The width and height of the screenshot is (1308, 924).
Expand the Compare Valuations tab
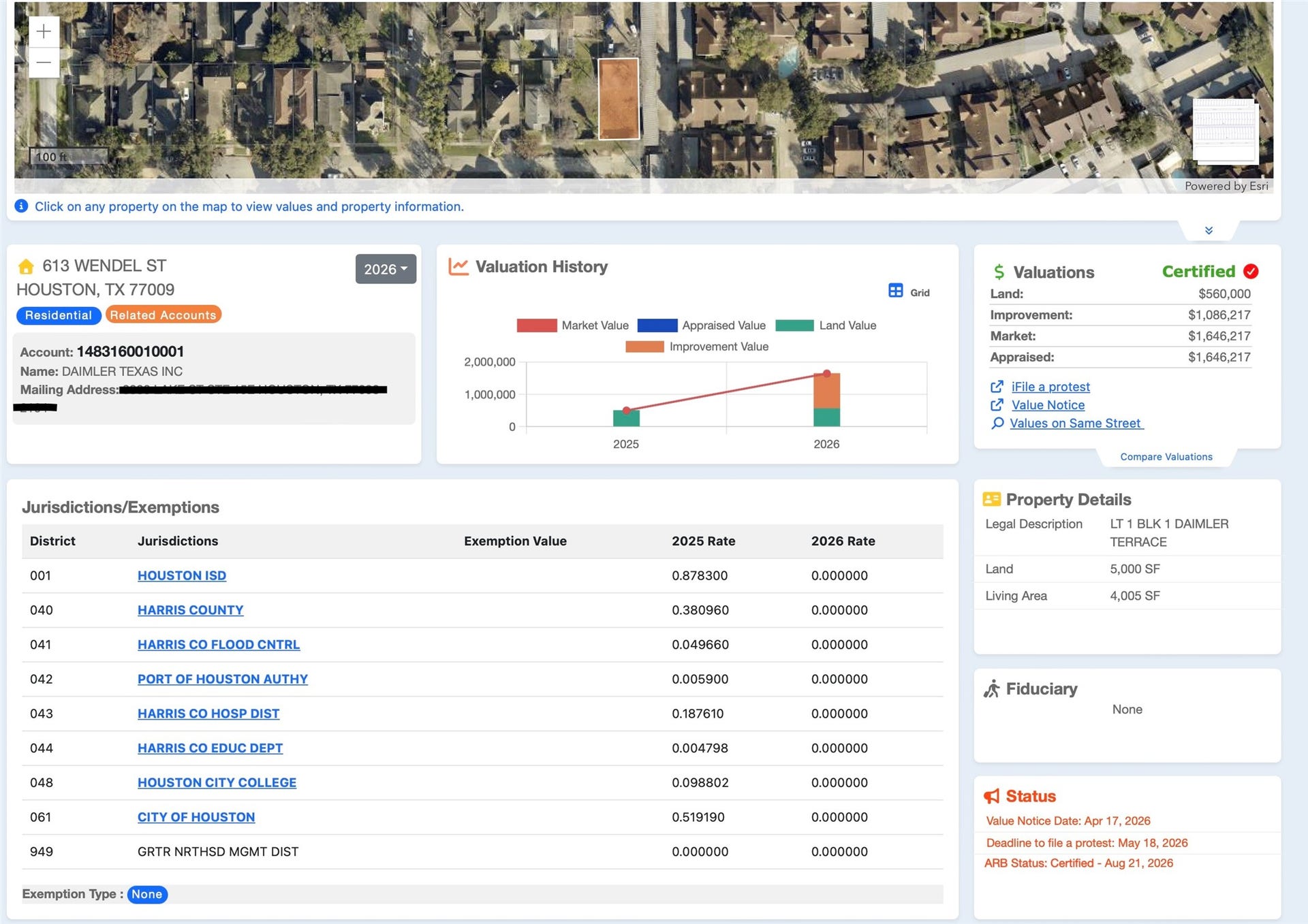1166,457
